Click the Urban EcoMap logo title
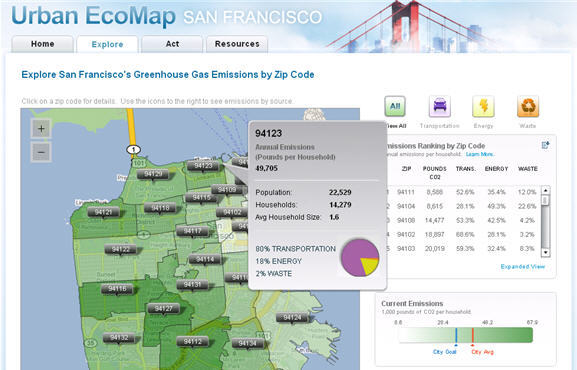The height and width of the screenshot is (370, 577). pyautogui.click(x=93, y=15)
